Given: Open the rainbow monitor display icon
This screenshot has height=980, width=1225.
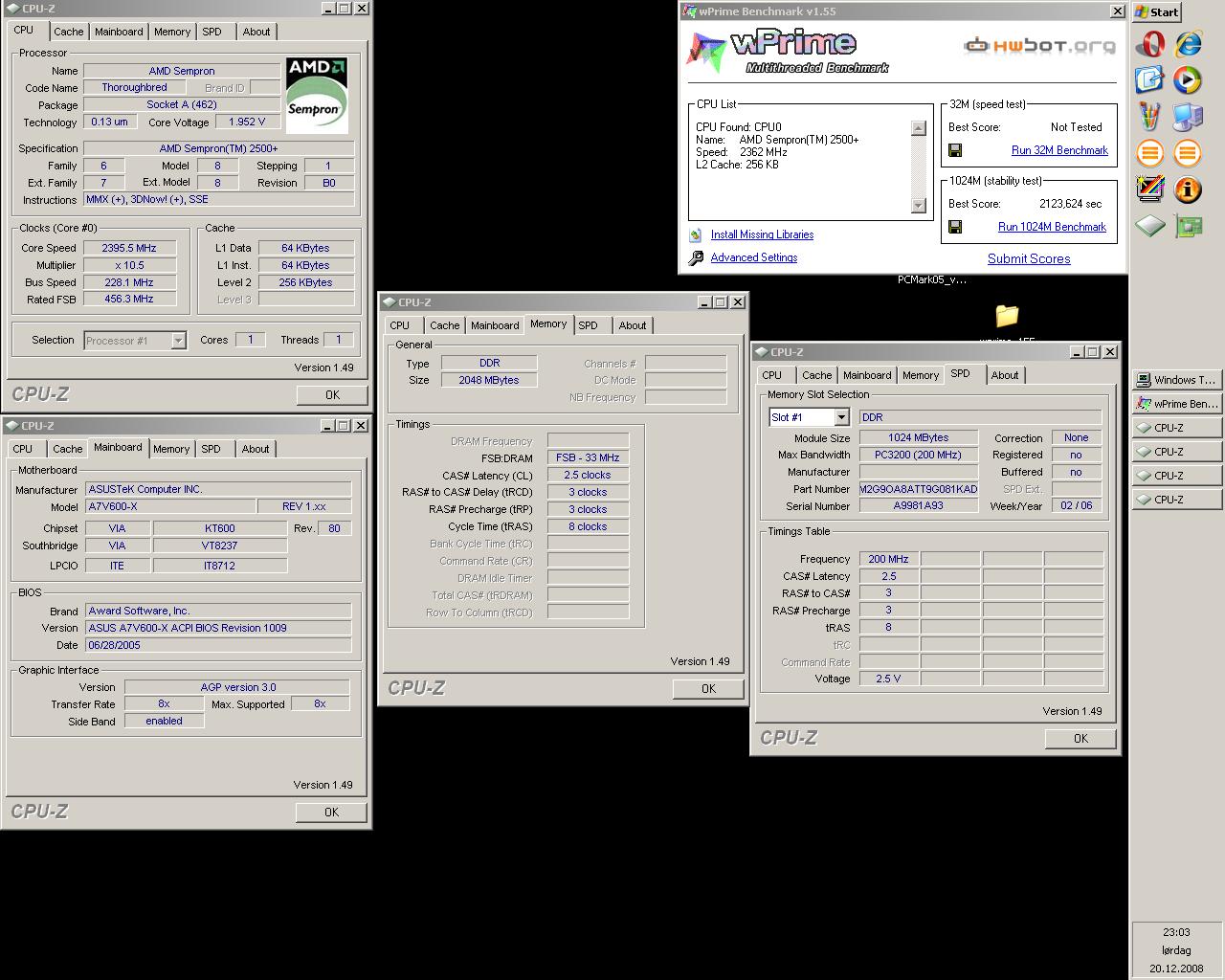Looking at the screenshot, I should (x=1150, y=189).
